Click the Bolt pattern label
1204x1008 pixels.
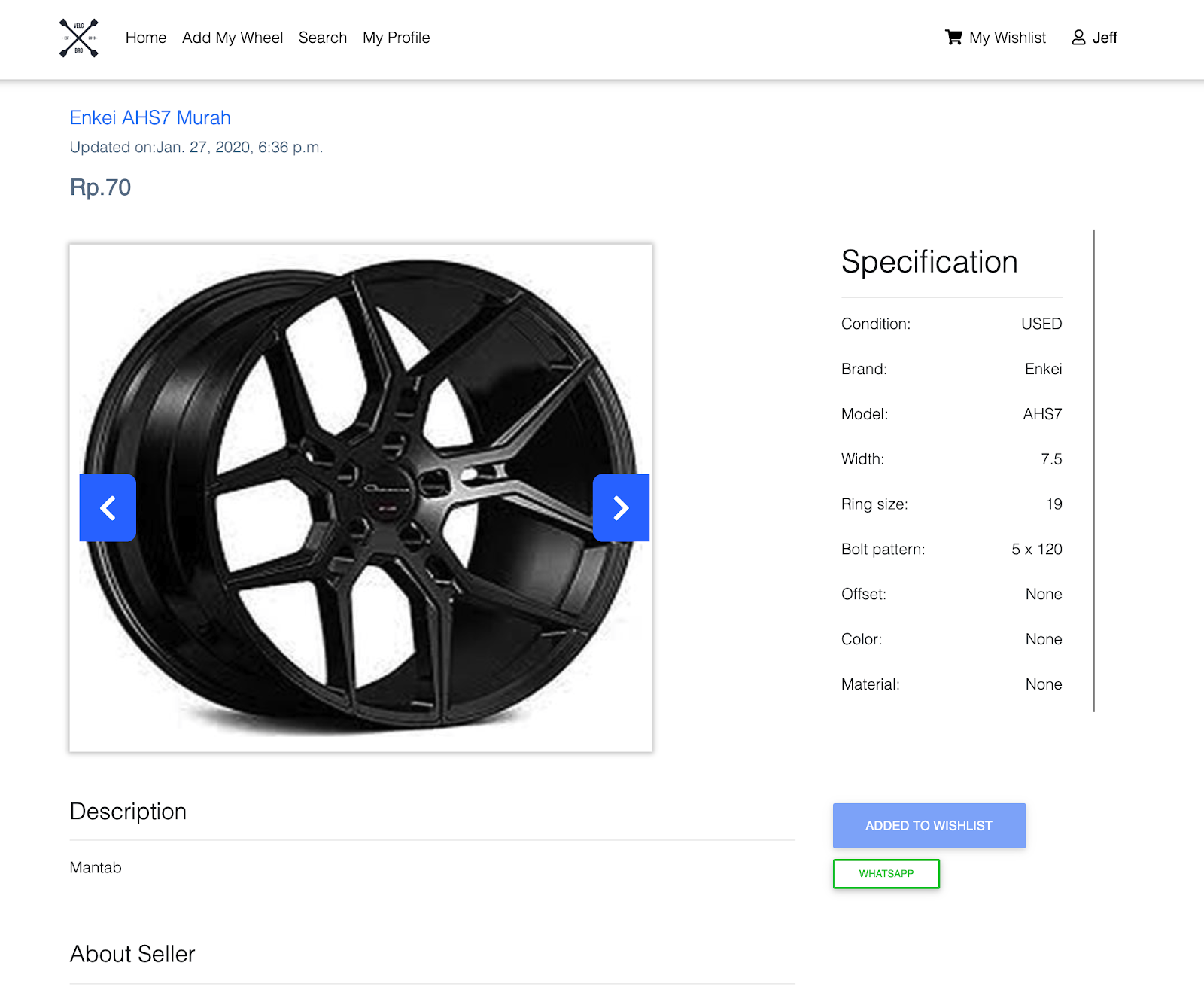(x=883, y=550)
